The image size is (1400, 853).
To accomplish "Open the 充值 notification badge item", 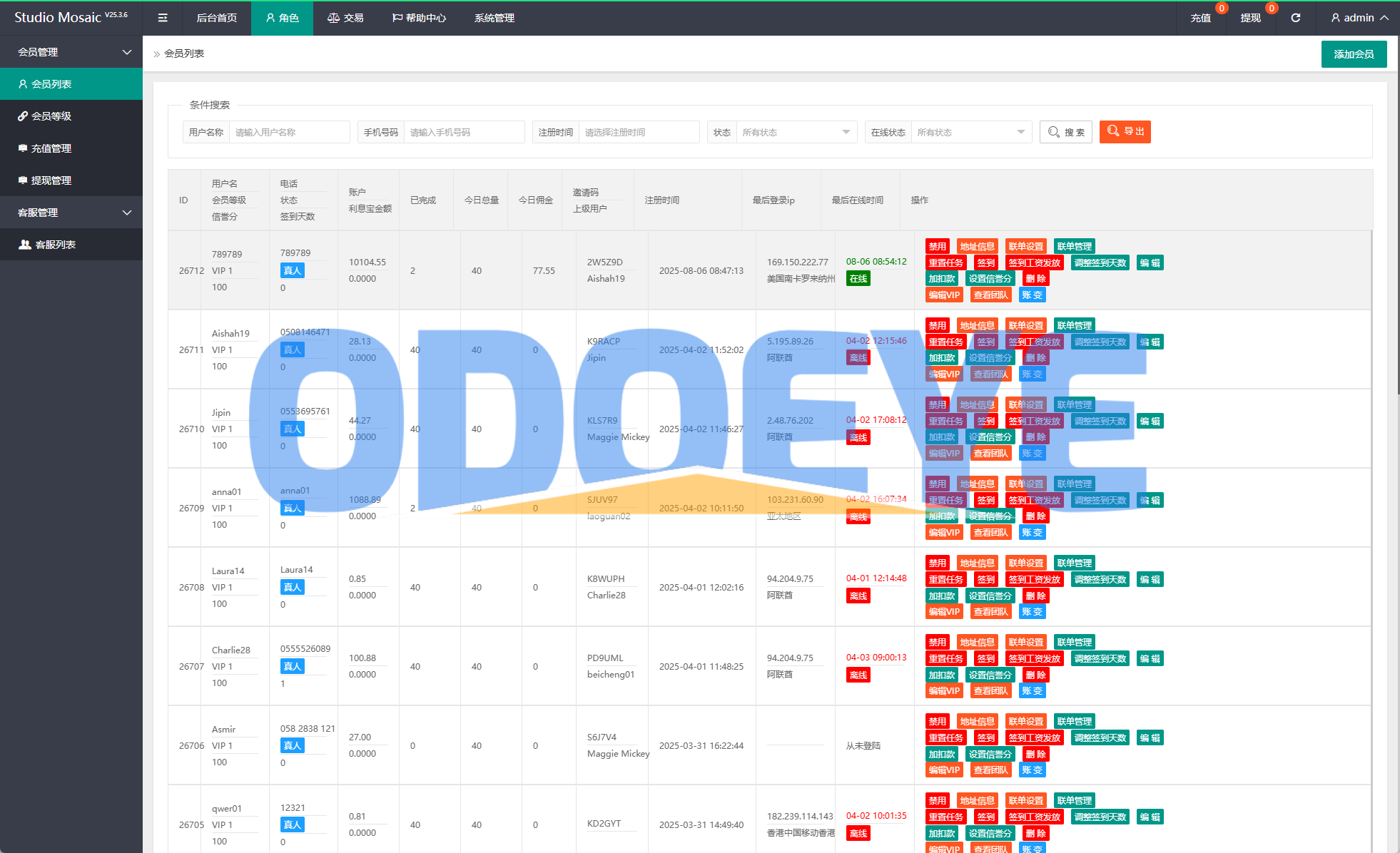I will click(1201, 18).
